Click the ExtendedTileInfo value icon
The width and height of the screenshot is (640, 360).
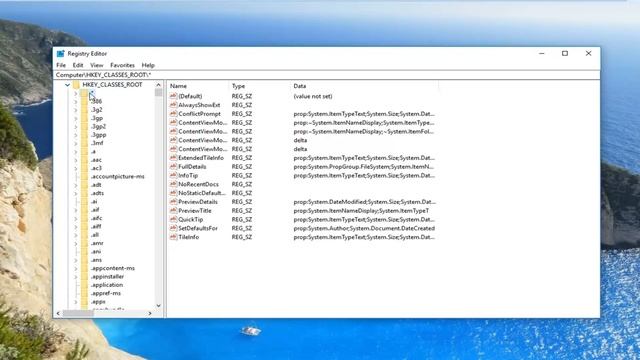[173, 158]
